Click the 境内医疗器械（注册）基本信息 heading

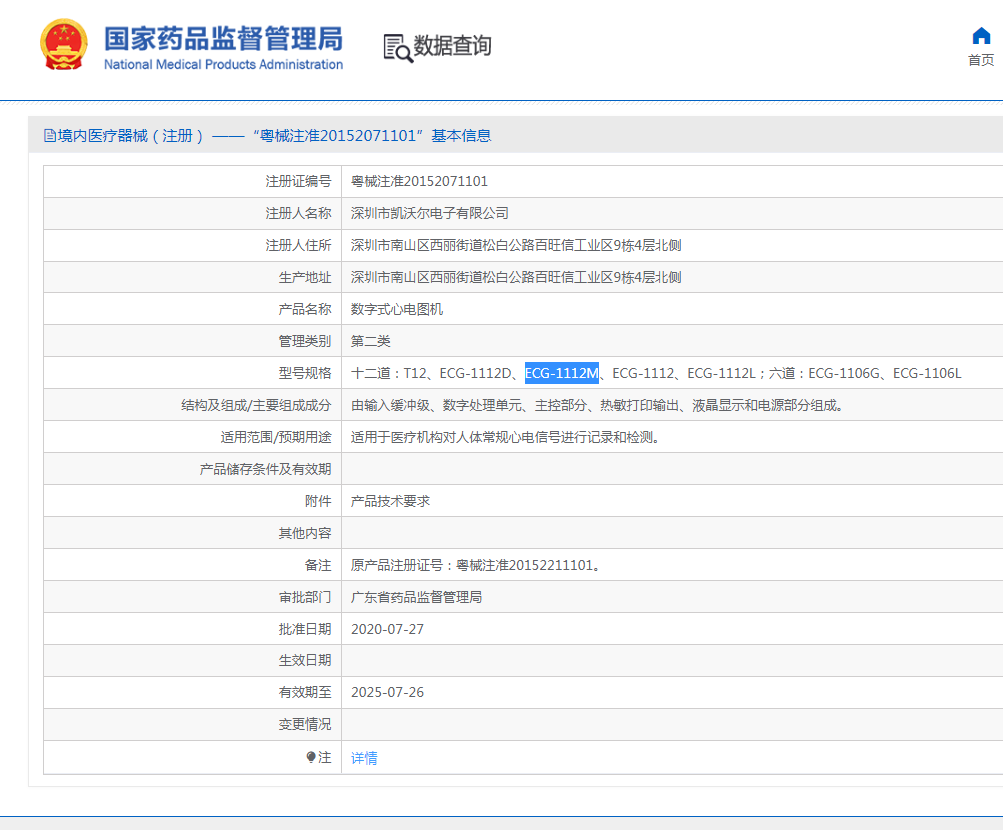coord(267,136)
